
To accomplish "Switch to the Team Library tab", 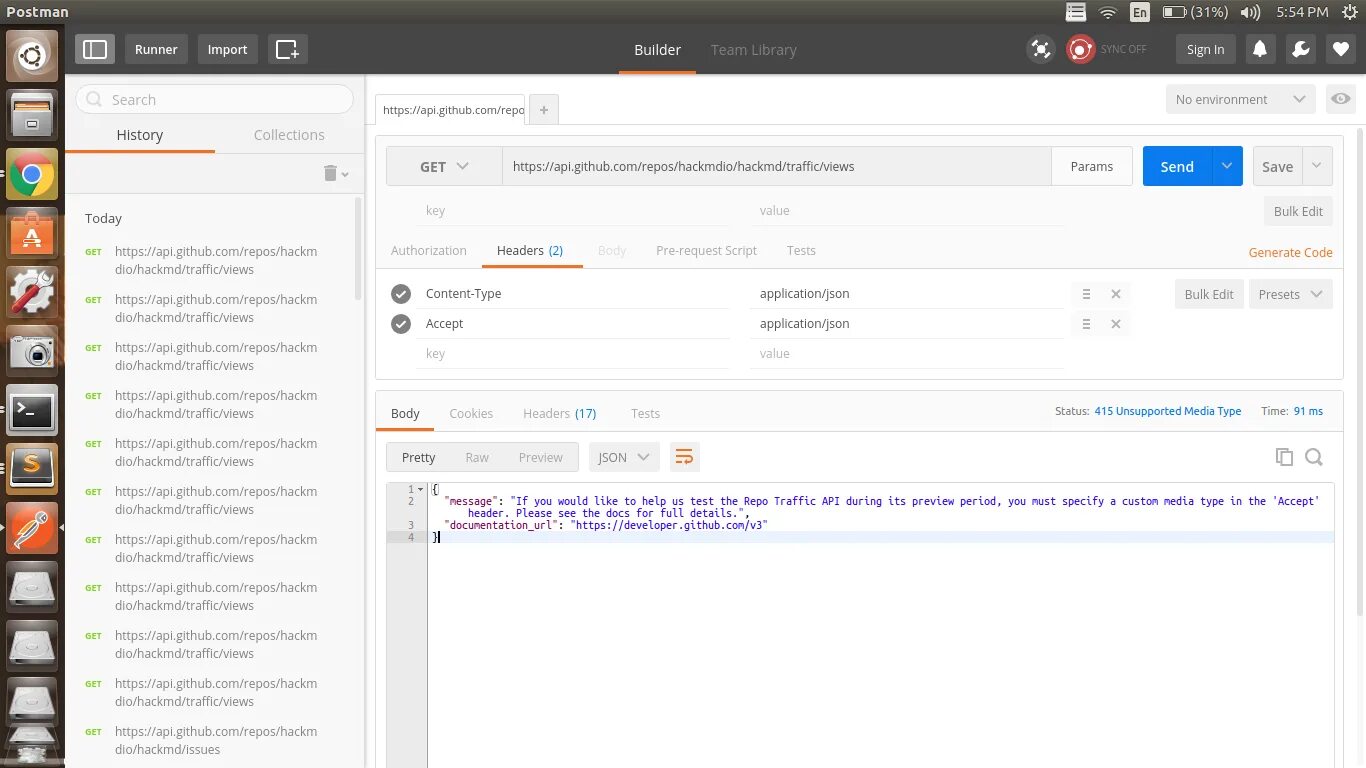I will 753,49.
